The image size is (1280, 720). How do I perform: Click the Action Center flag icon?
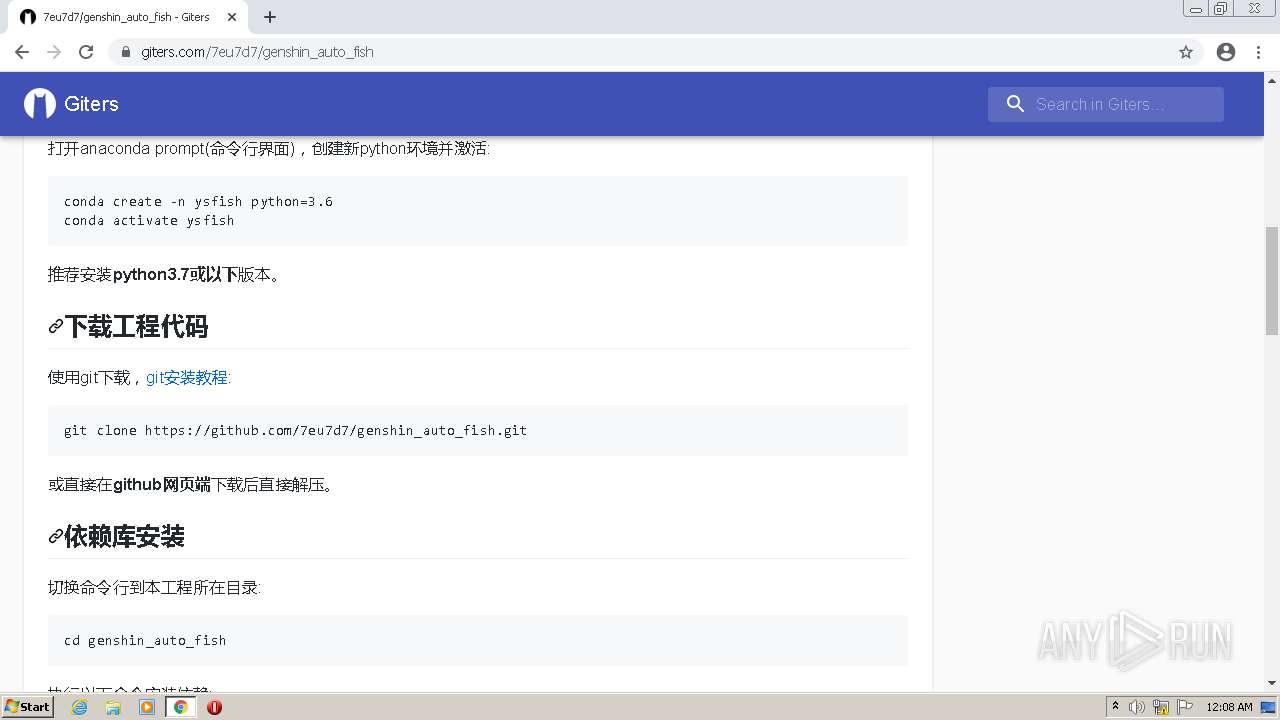1185,707
